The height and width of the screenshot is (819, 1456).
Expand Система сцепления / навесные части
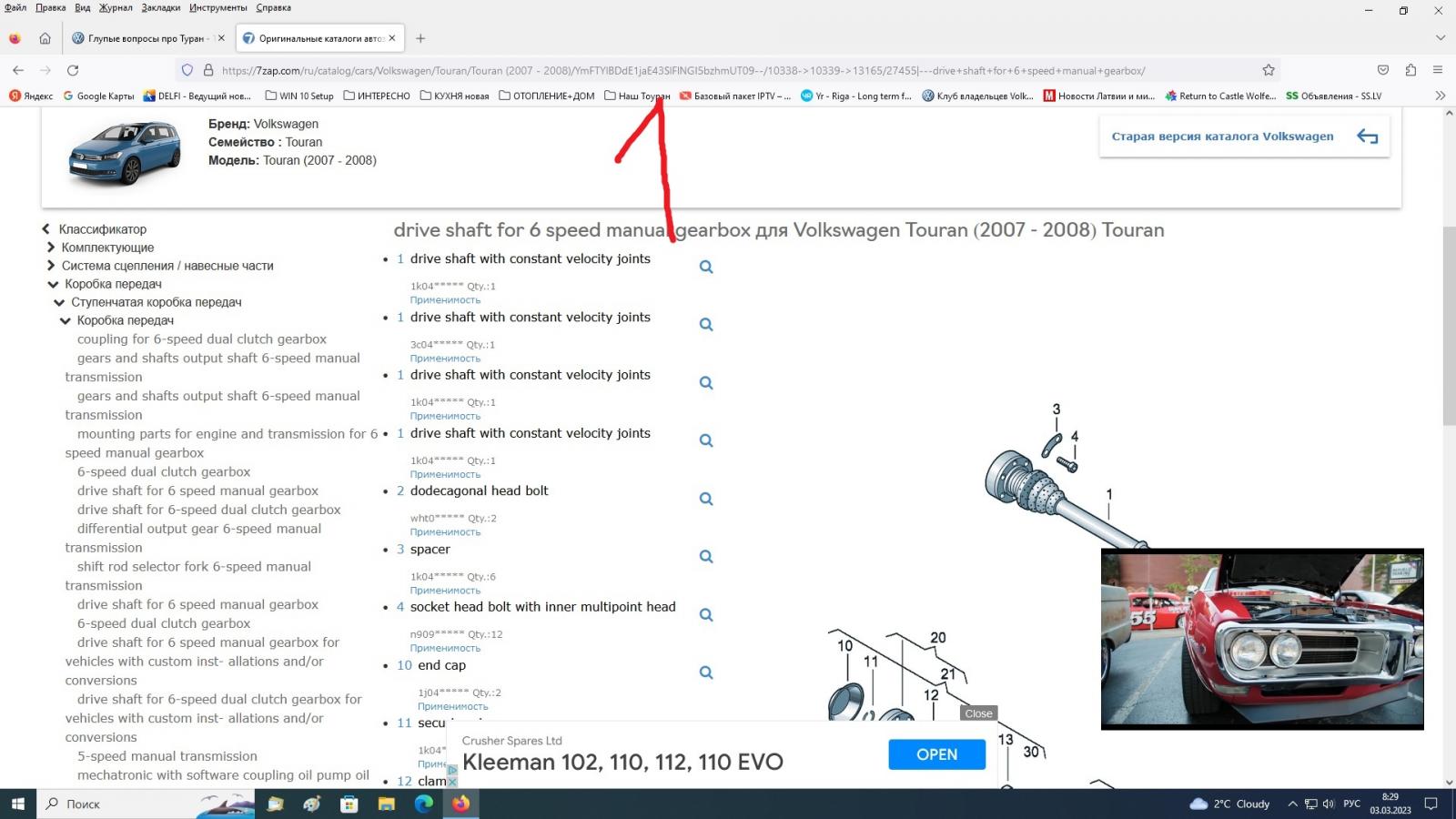[51, 266]
